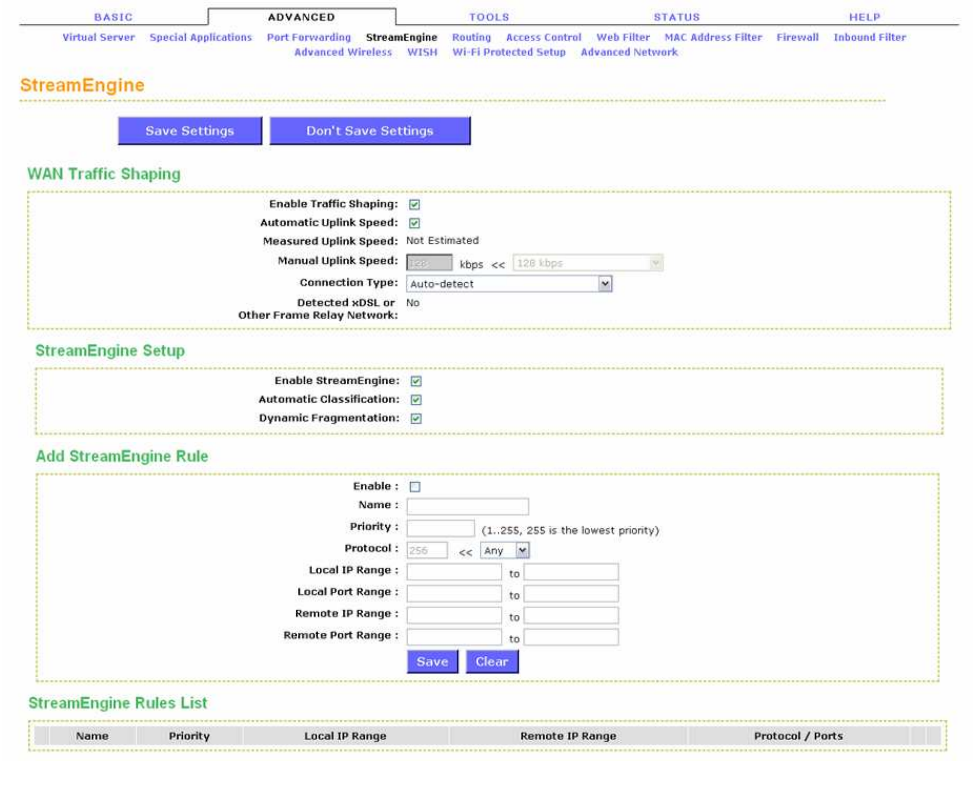Screen dimensions: 976x802
Task: Click Don't Save Settings button
Action: coord(370,131)
